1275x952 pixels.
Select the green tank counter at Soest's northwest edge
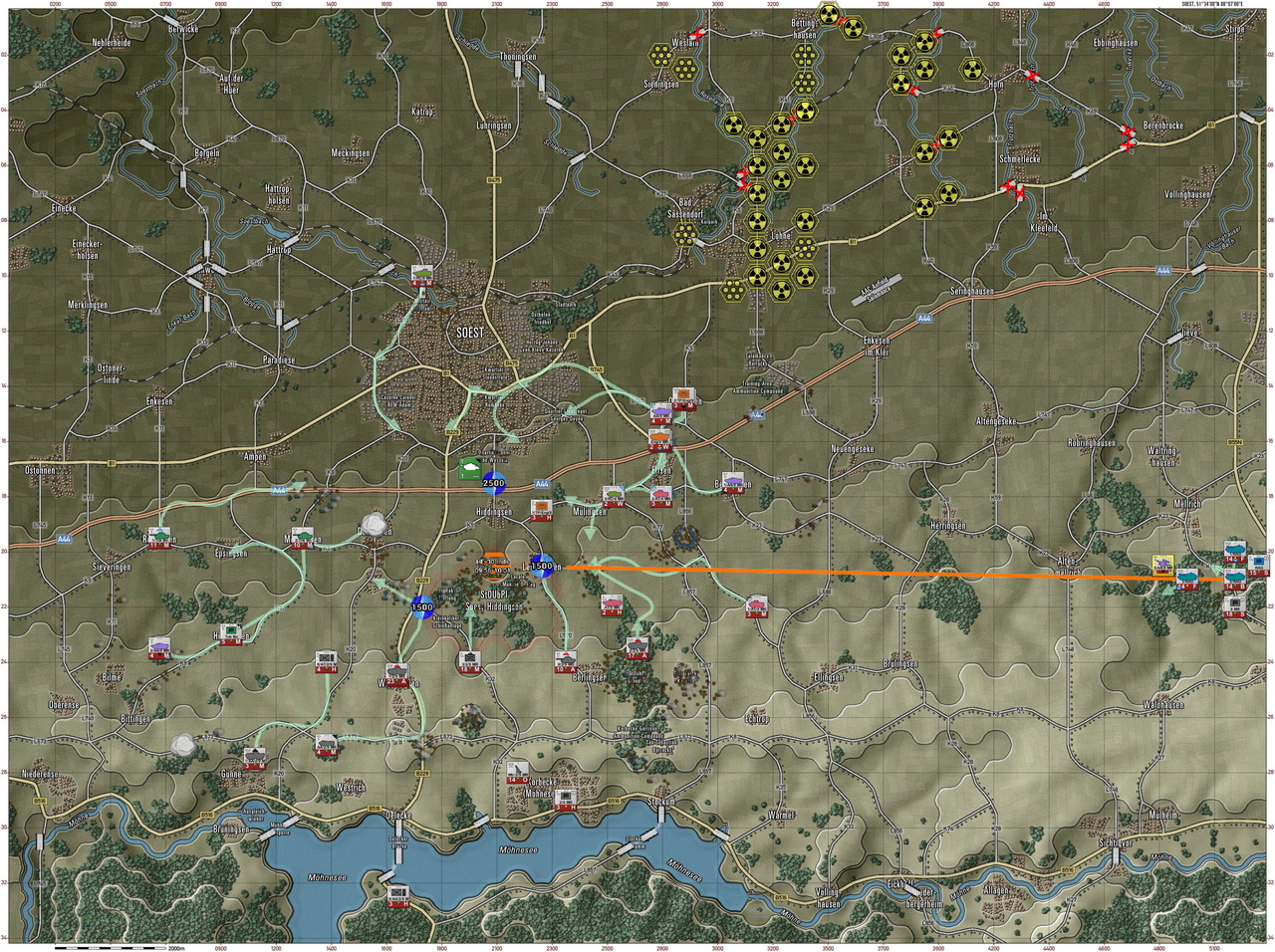point(422,275)
